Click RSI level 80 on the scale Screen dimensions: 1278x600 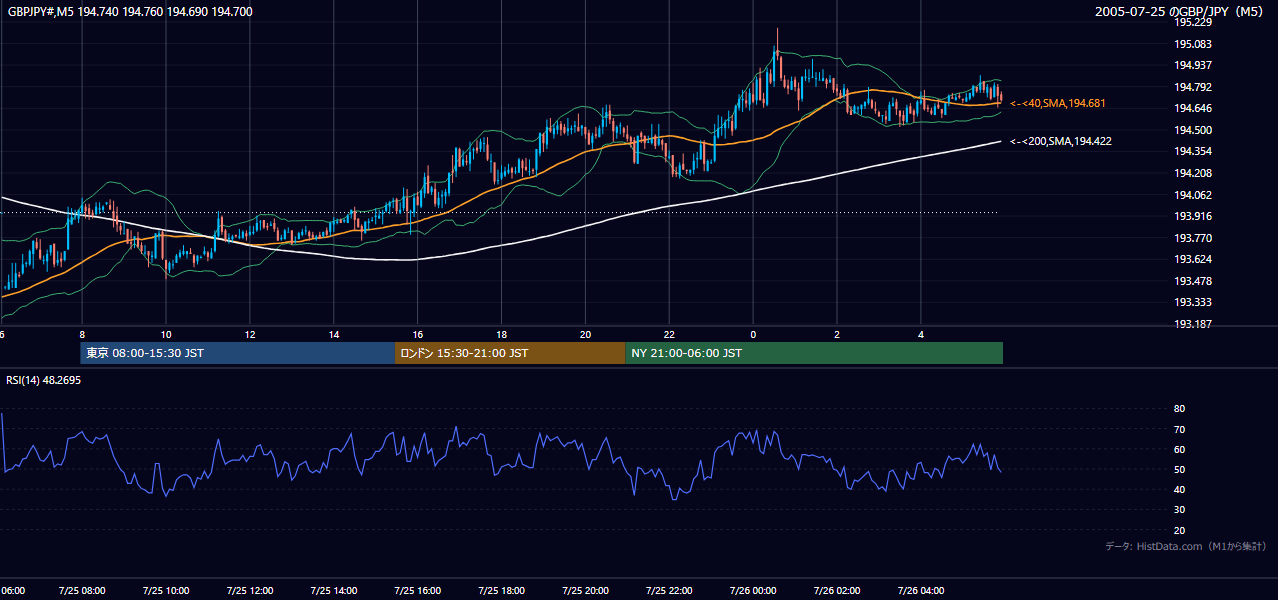(1179, 409)
